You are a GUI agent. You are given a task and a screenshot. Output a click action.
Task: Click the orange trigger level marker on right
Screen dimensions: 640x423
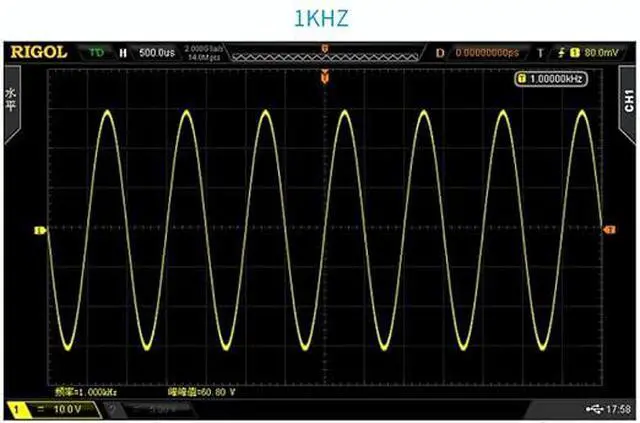tap(608, 231)
